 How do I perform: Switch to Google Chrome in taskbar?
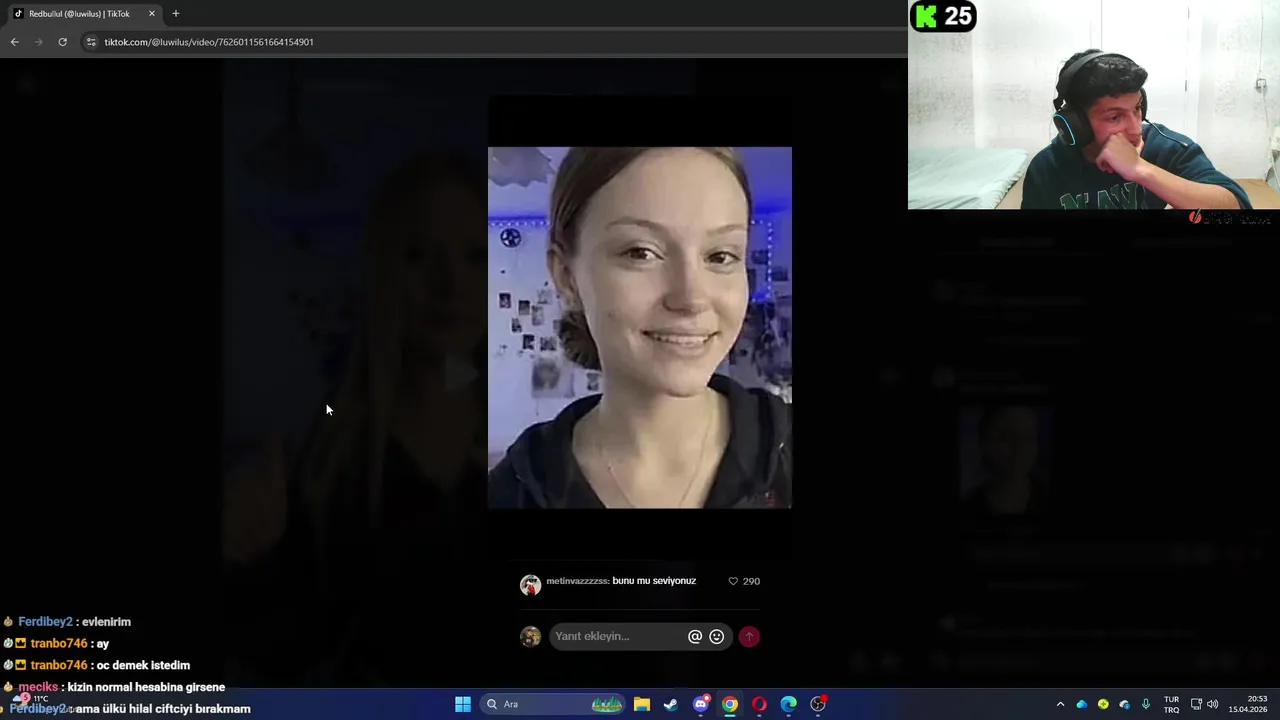pos(730,704)
